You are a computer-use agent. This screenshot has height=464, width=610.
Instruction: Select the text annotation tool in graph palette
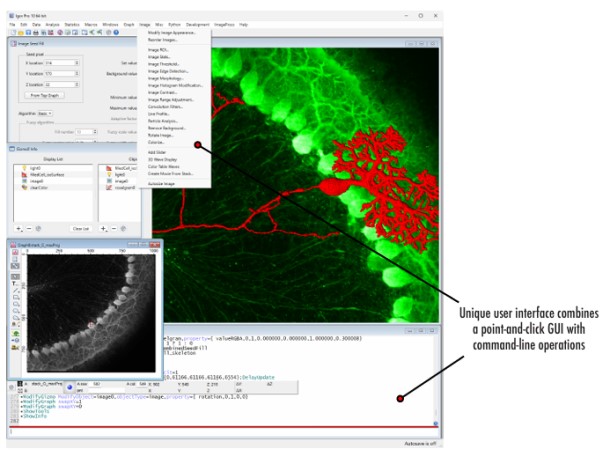[x=14, y=285]
